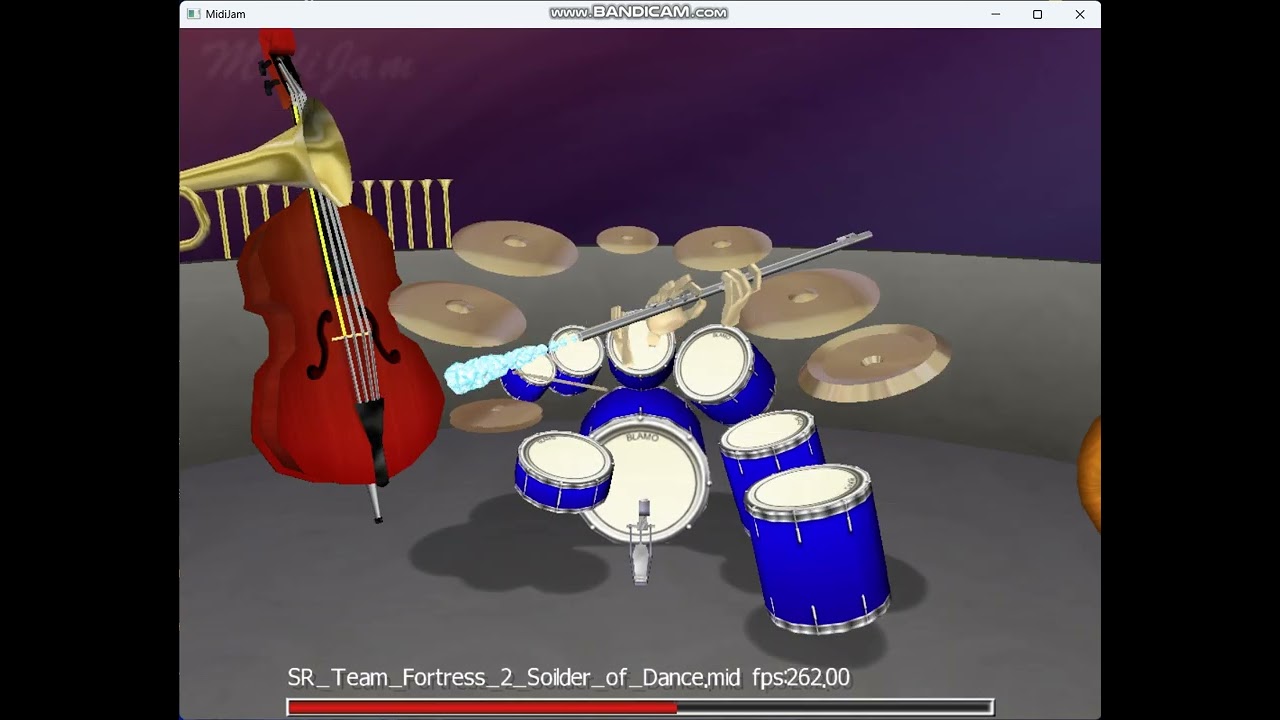
Task: Close the MidiJam window
Action: 1080,14
